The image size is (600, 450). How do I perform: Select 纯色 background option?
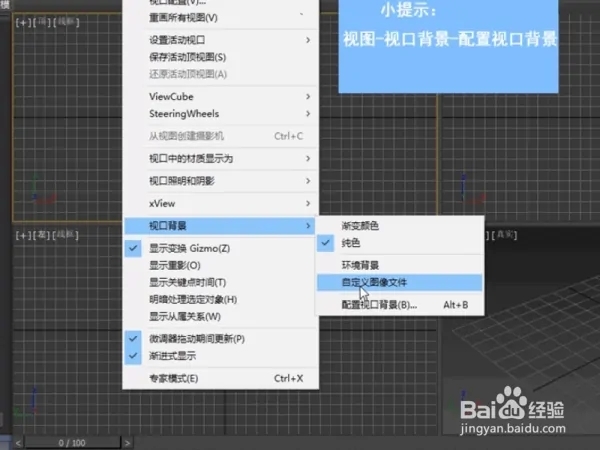(x=399, y=243)
